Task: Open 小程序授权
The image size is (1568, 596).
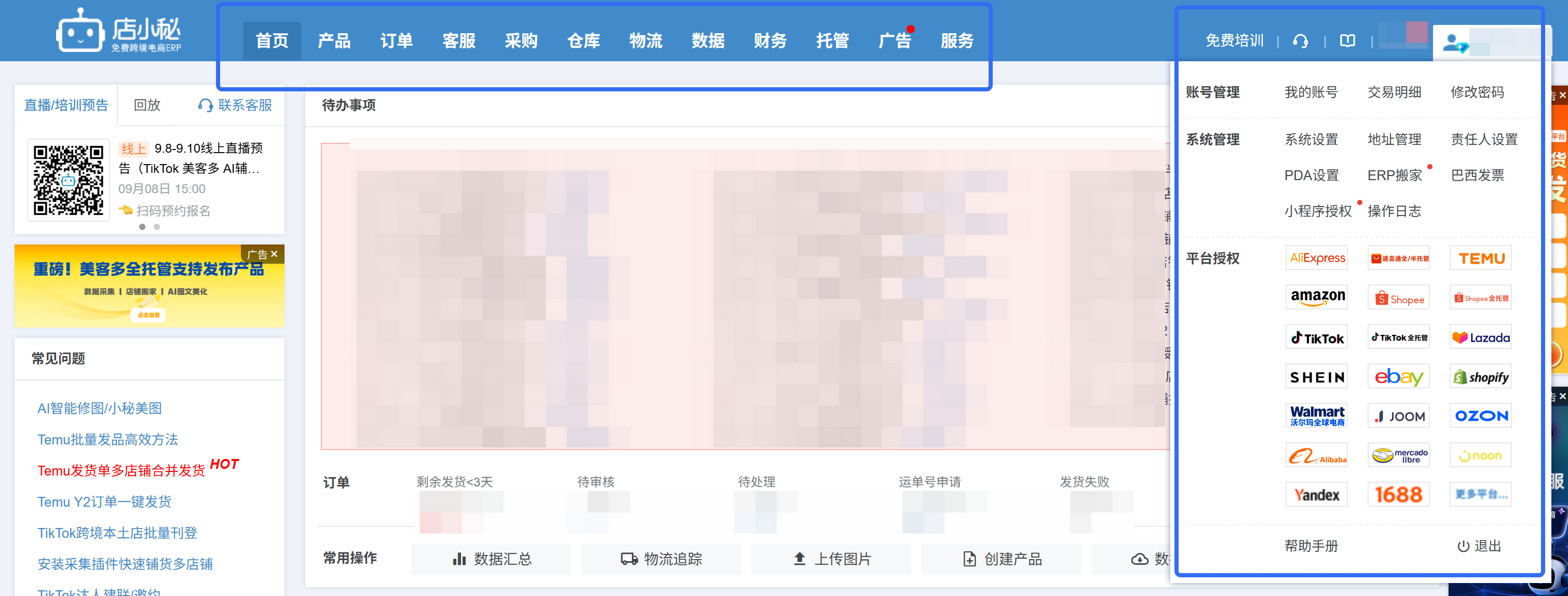Action: coord(1318,211)
